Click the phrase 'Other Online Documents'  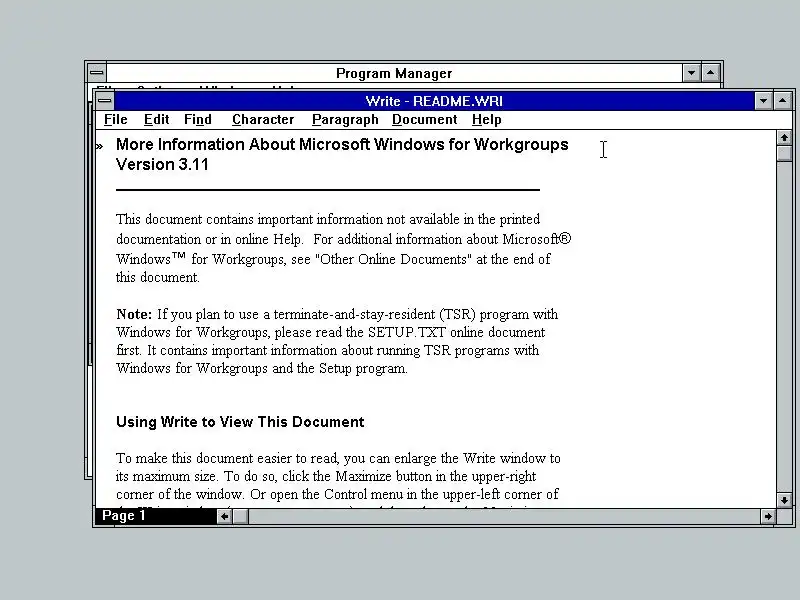(393, 259)
